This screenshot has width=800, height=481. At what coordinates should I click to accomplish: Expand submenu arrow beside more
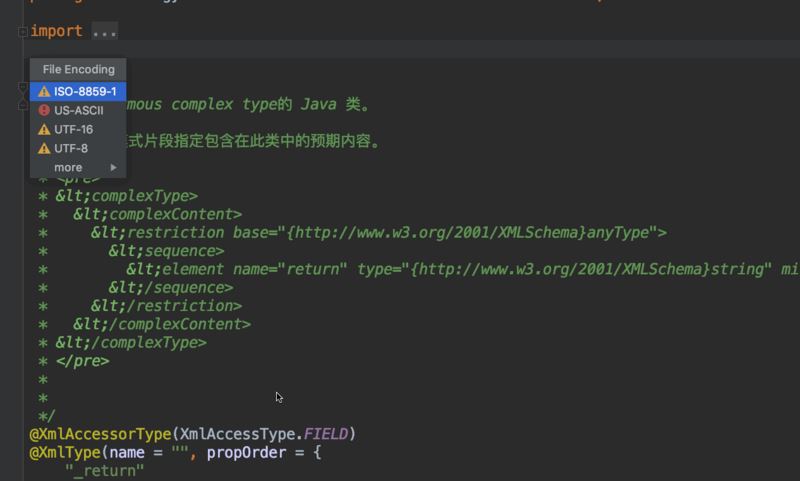tap(113, 167)
